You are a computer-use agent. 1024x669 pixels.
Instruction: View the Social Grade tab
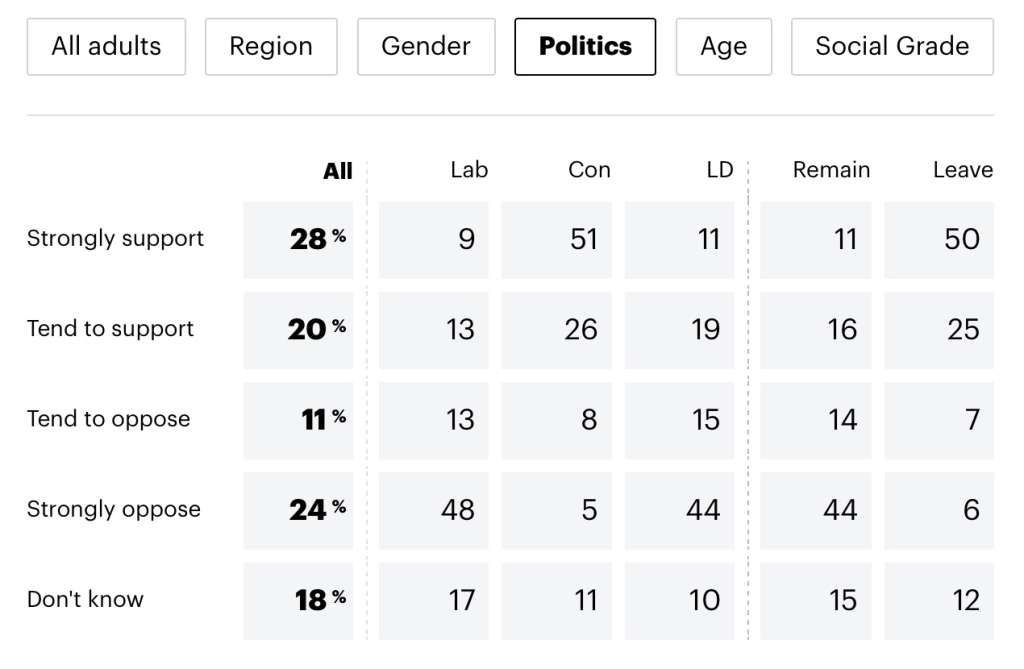(x=892, y=46)
